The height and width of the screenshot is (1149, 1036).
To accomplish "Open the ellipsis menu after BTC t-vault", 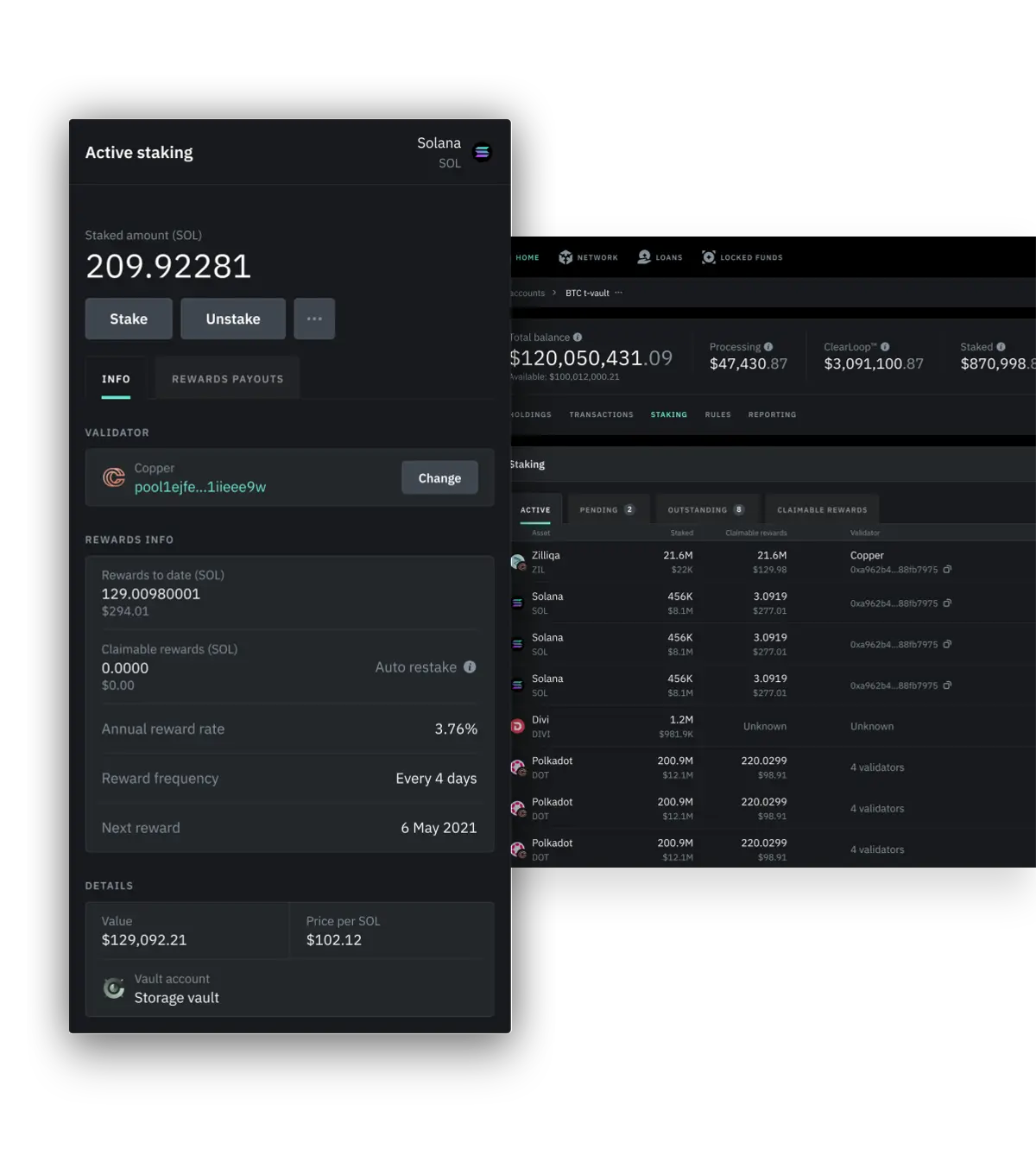I will pyautogui.click(x=618, y=293).
